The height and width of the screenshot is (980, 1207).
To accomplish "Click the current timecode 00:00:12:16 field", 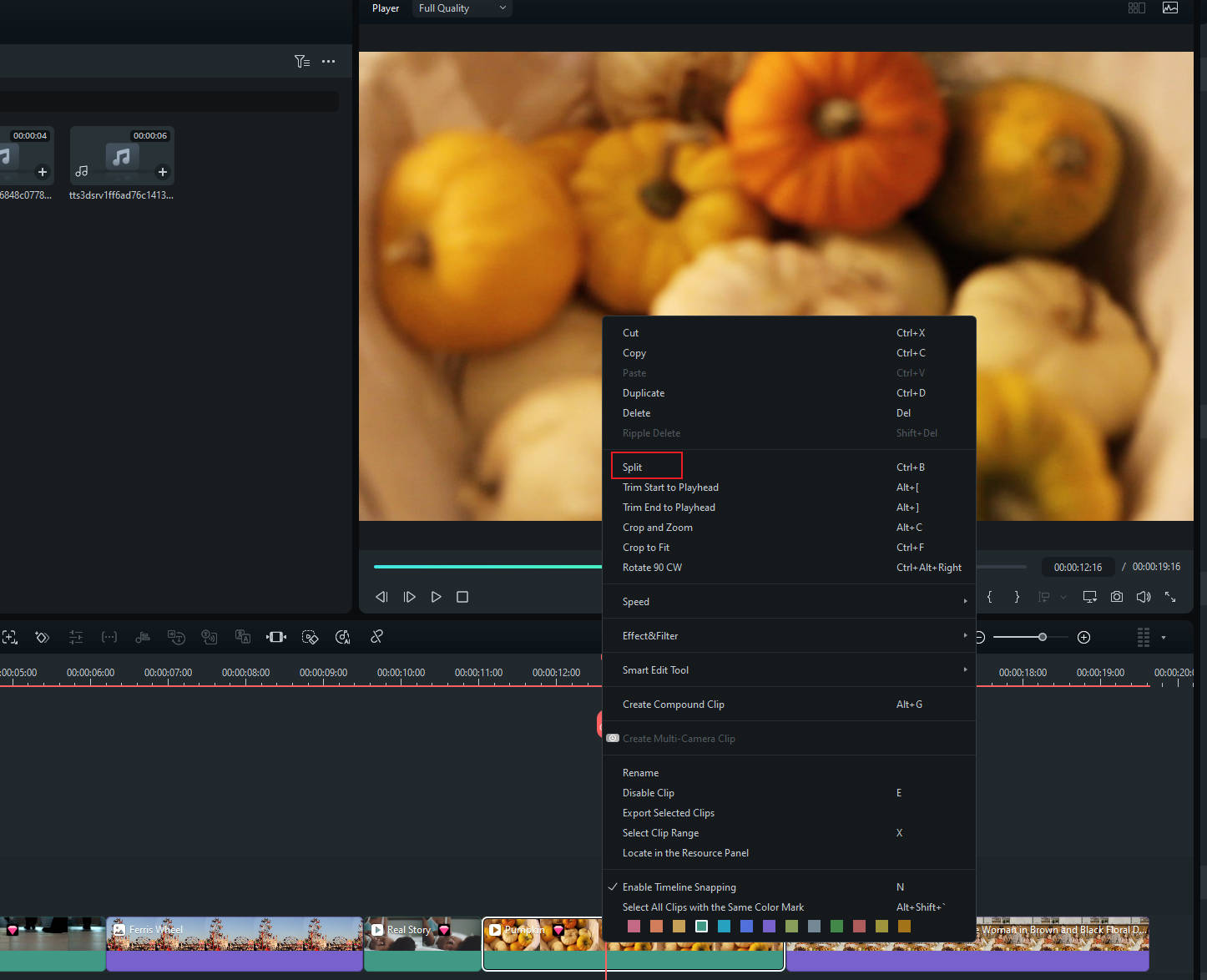I will click(x=1078, y=568).
